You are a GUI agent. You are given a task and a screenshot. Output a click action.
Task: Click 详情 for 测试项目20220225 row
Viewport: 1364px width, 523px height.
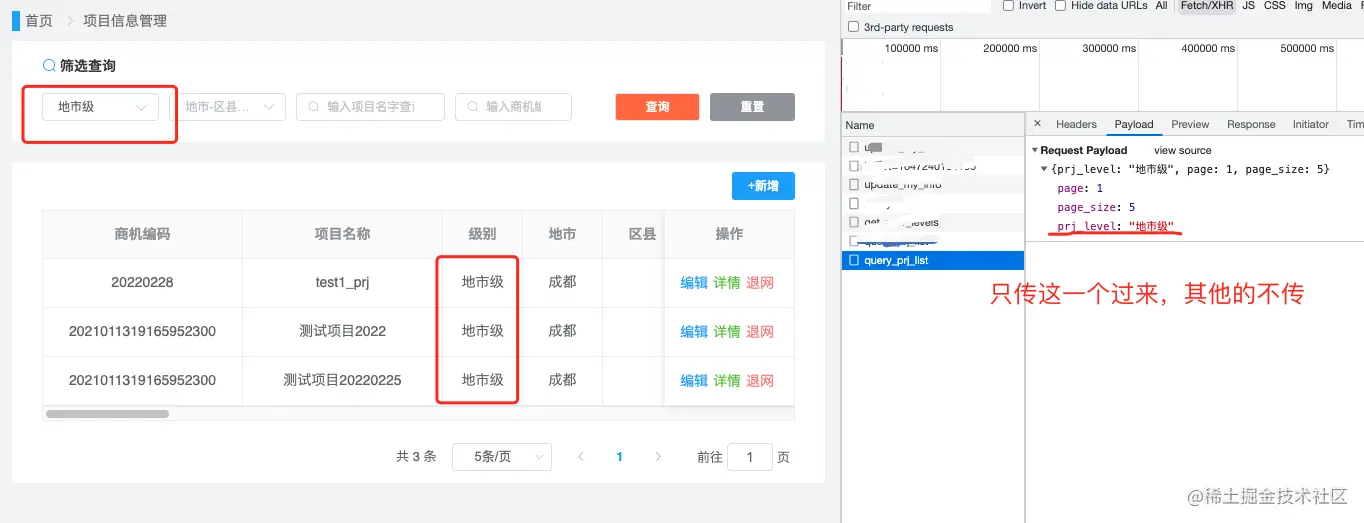[727, 381]
